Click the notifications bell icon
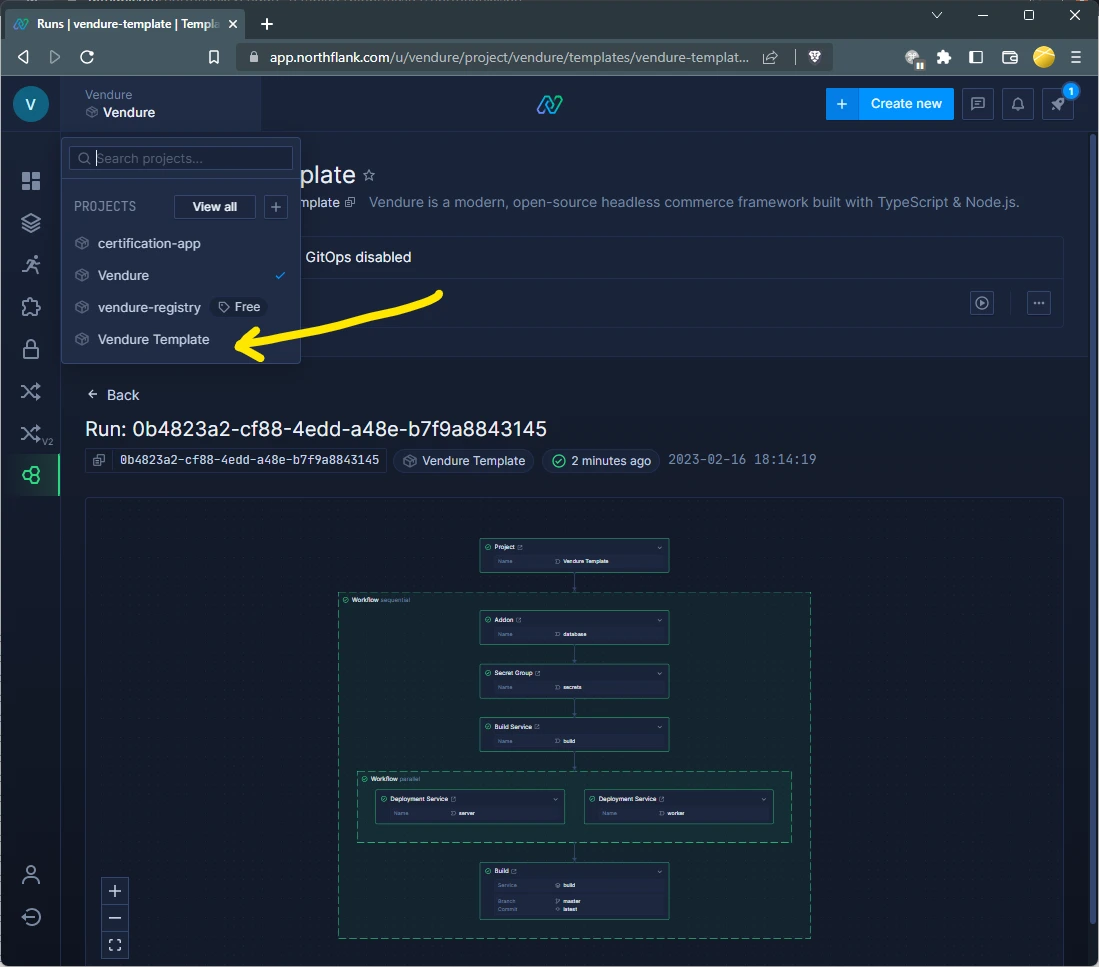Viewport: 1099px width, 967px height. pyautogui.click(x=1018, y=104)
